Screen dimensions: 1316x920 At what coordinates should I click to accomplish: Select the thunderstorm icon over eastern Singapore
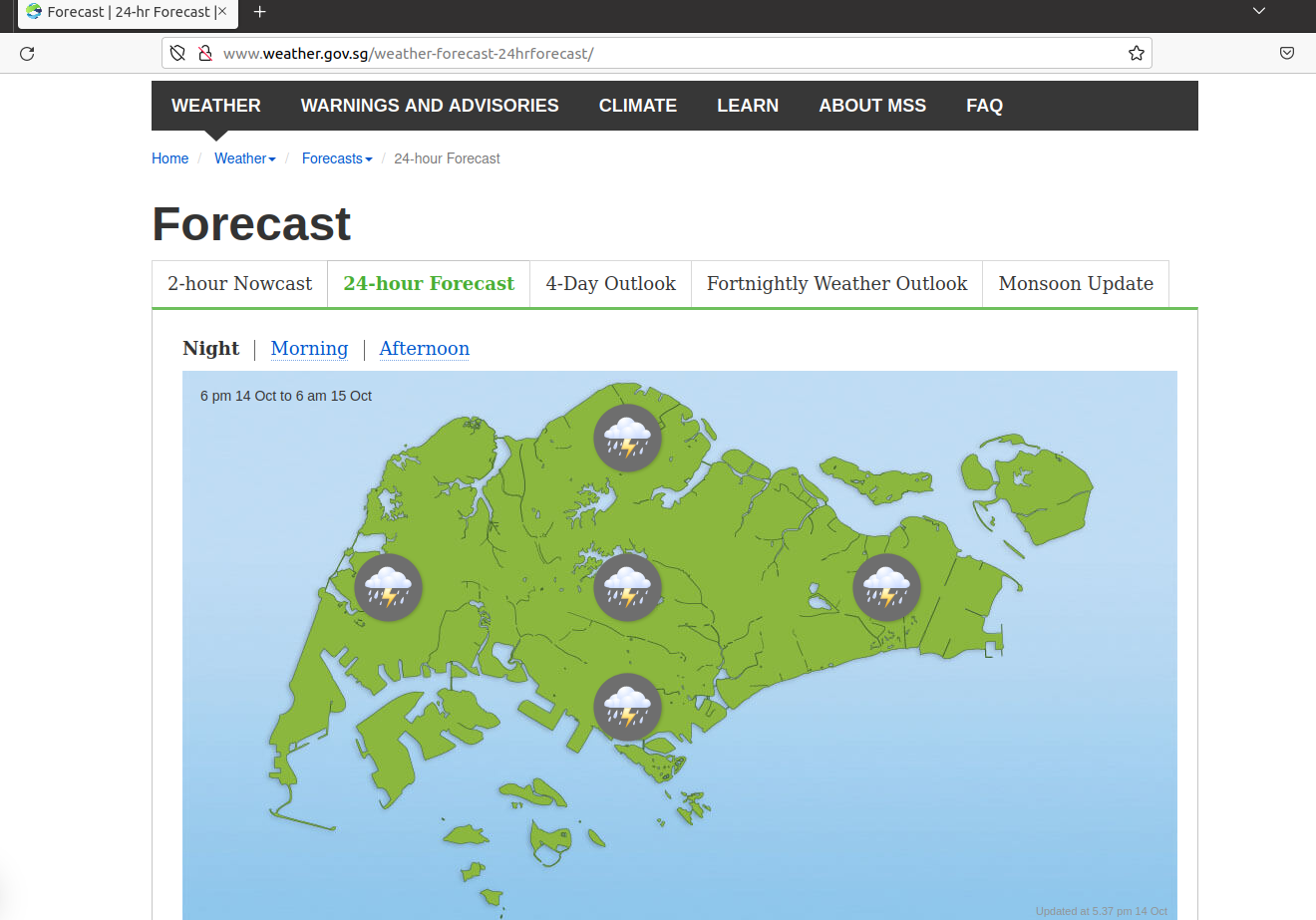click(886, 587)
